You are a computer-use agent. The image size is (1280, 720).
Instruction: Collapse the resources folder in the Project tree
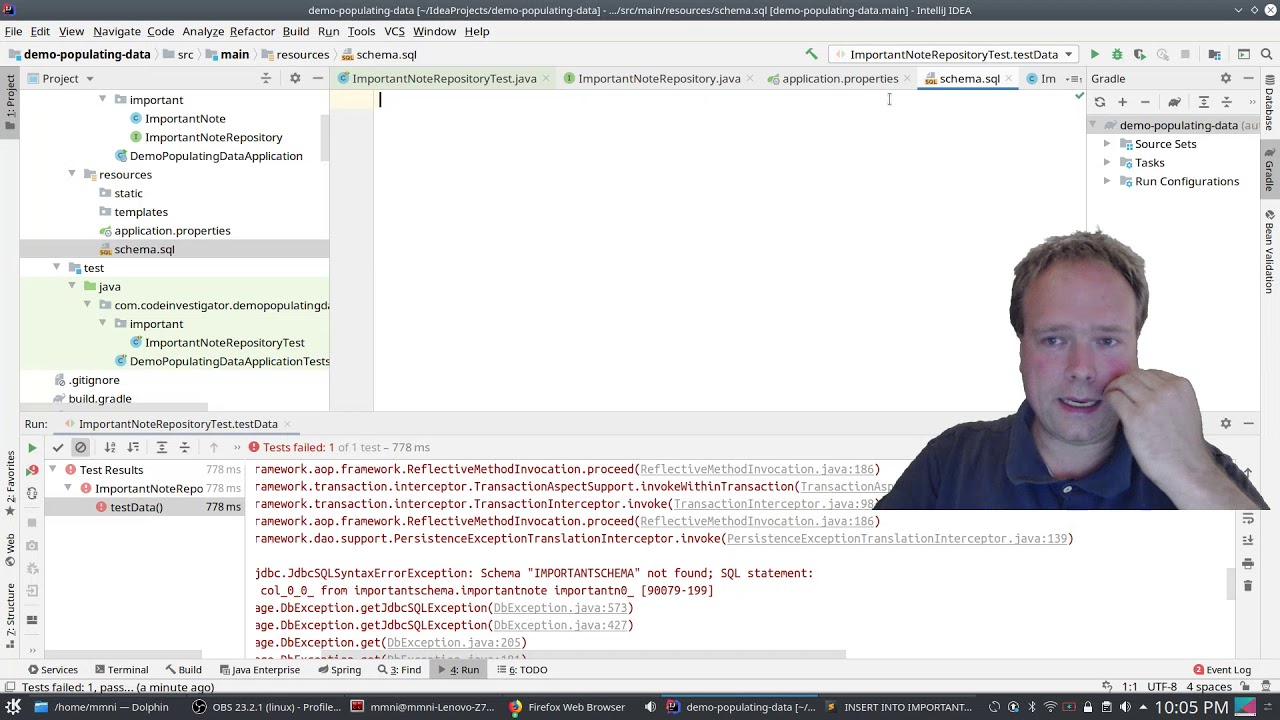(x=72, y=174)
